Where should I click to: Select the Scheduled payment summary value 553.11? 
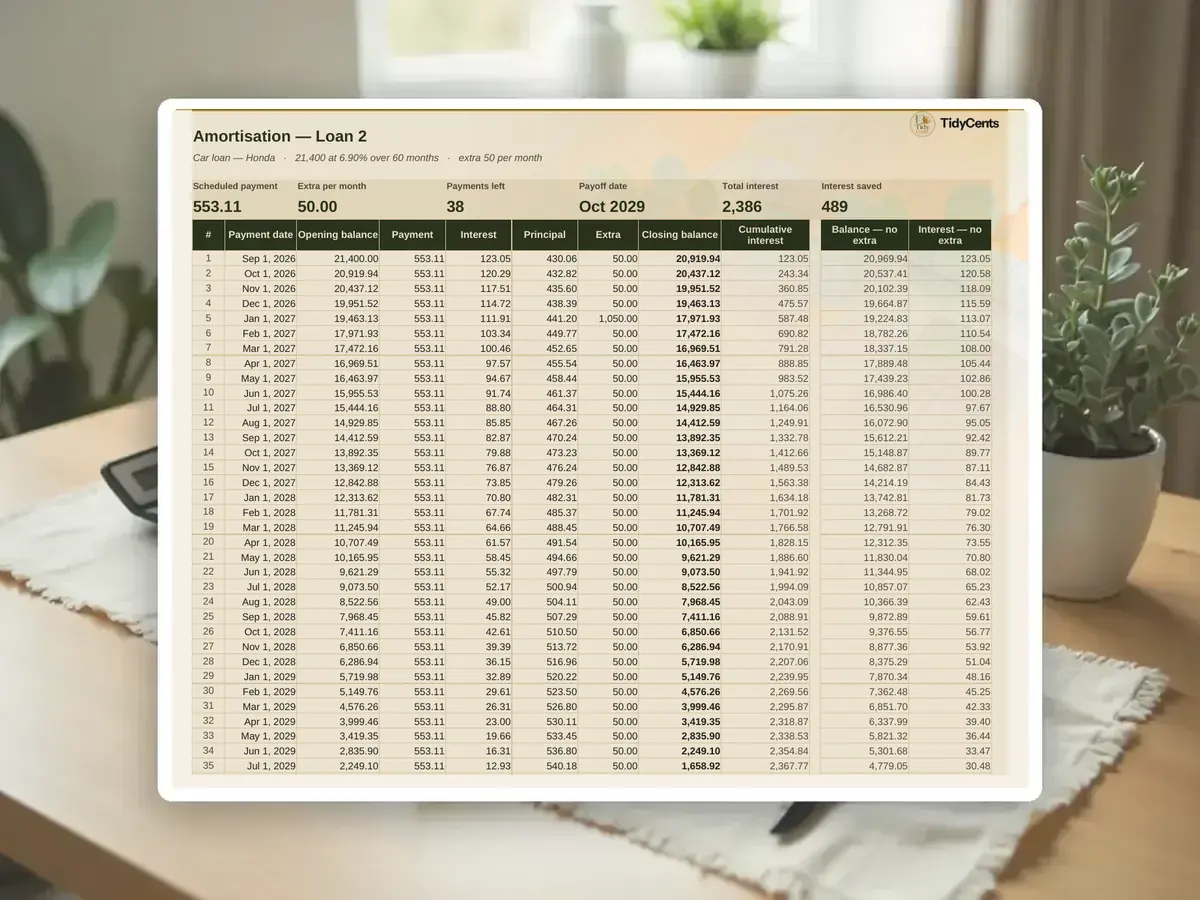pyautogui.click(x=217, y=207)
